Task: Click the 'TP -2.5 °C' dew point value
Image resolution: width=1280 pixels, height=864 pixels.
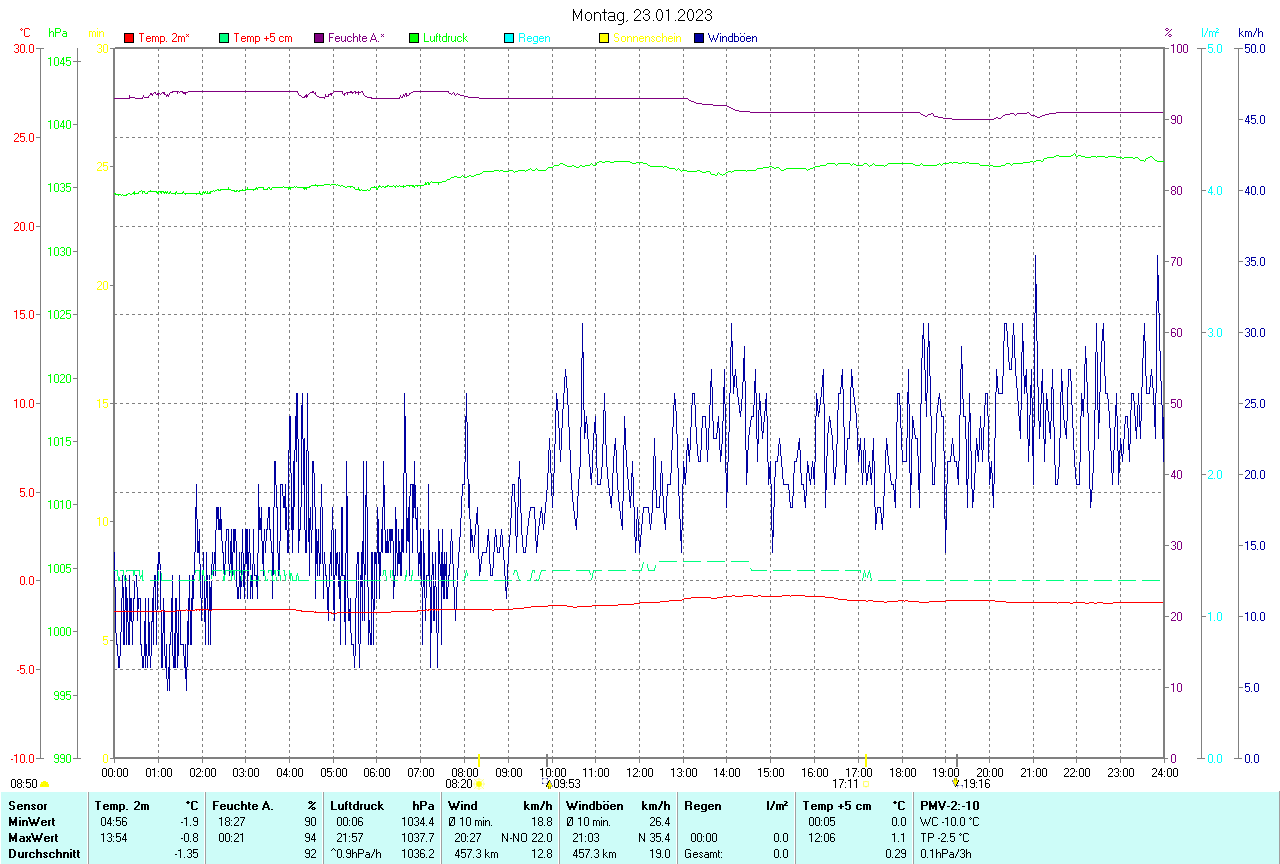Action: (946, 838)
